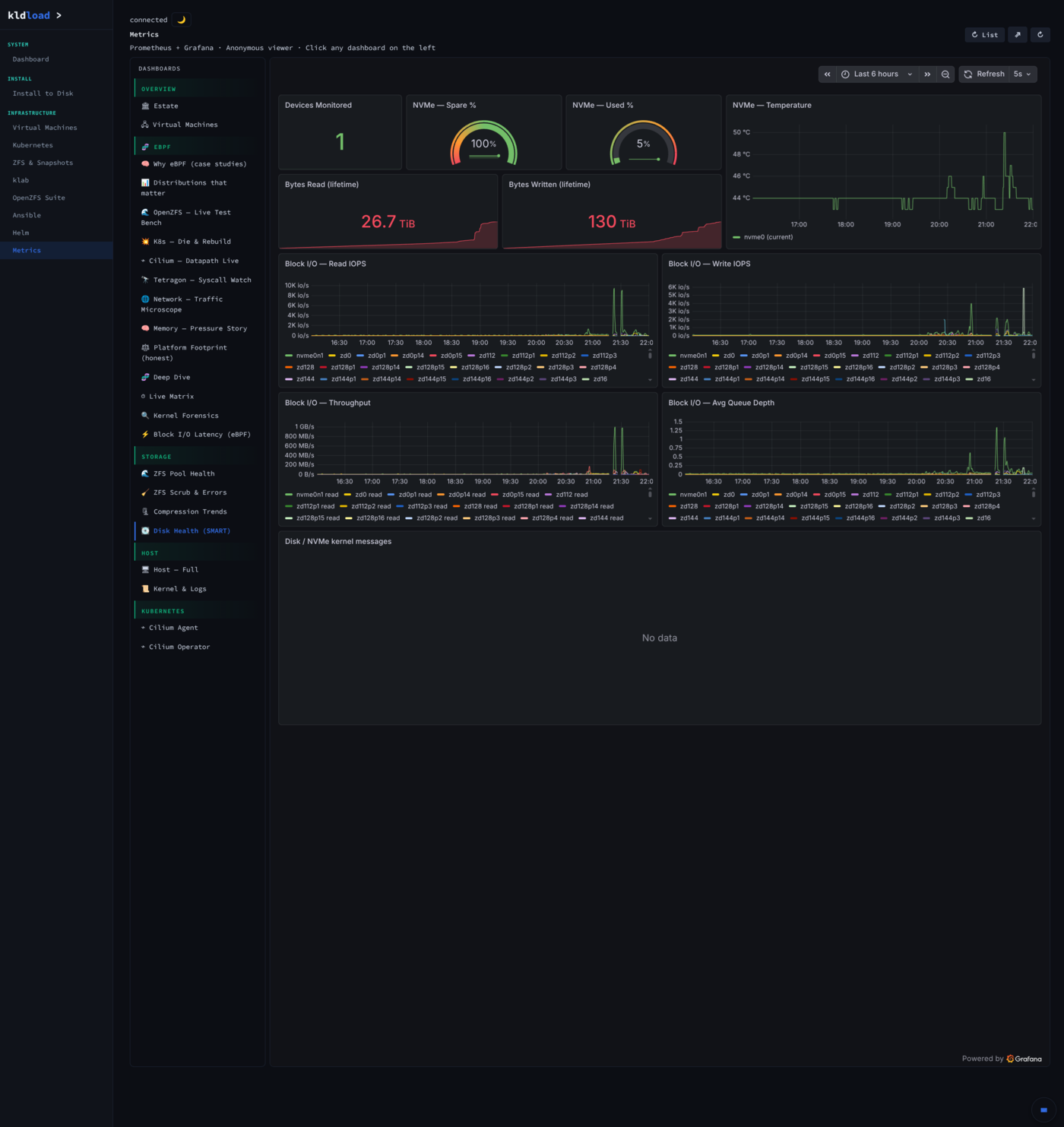Shift time range forward with double-right arrows
The image size is (1064, 1127).
point(927,74)
